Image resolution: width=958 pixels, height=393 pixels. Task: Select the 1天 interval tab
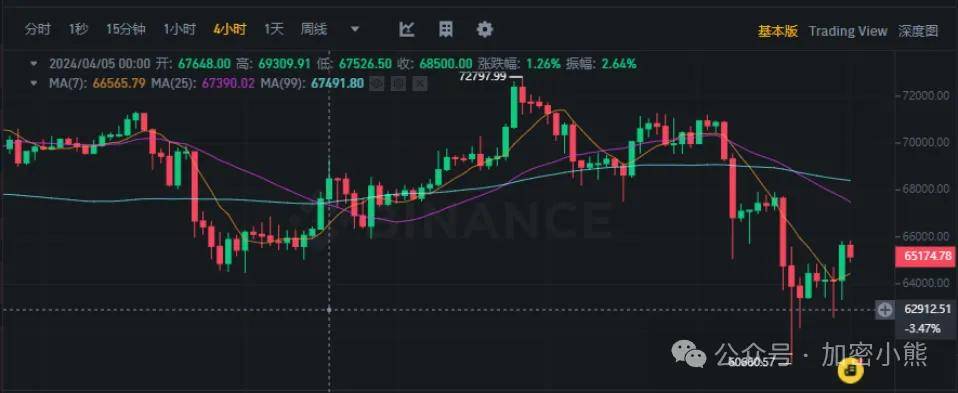point(274,29)
